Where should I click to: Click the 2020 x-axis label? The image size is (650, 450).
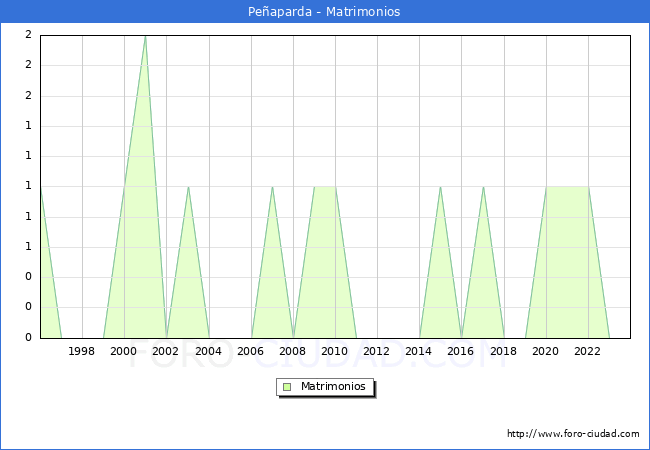tap(545, 351)
